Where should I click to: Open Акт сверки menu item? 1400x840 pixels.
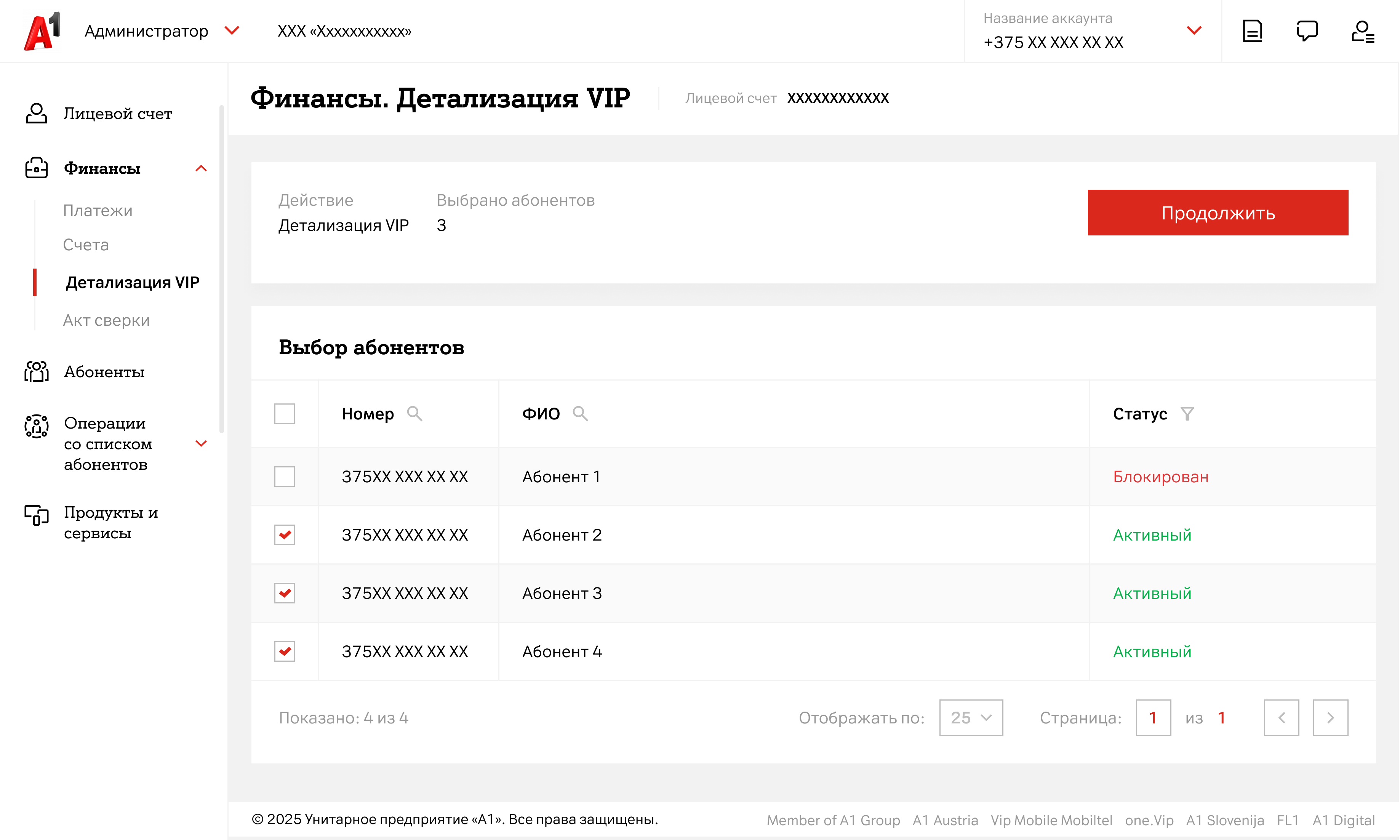(106, 320)
